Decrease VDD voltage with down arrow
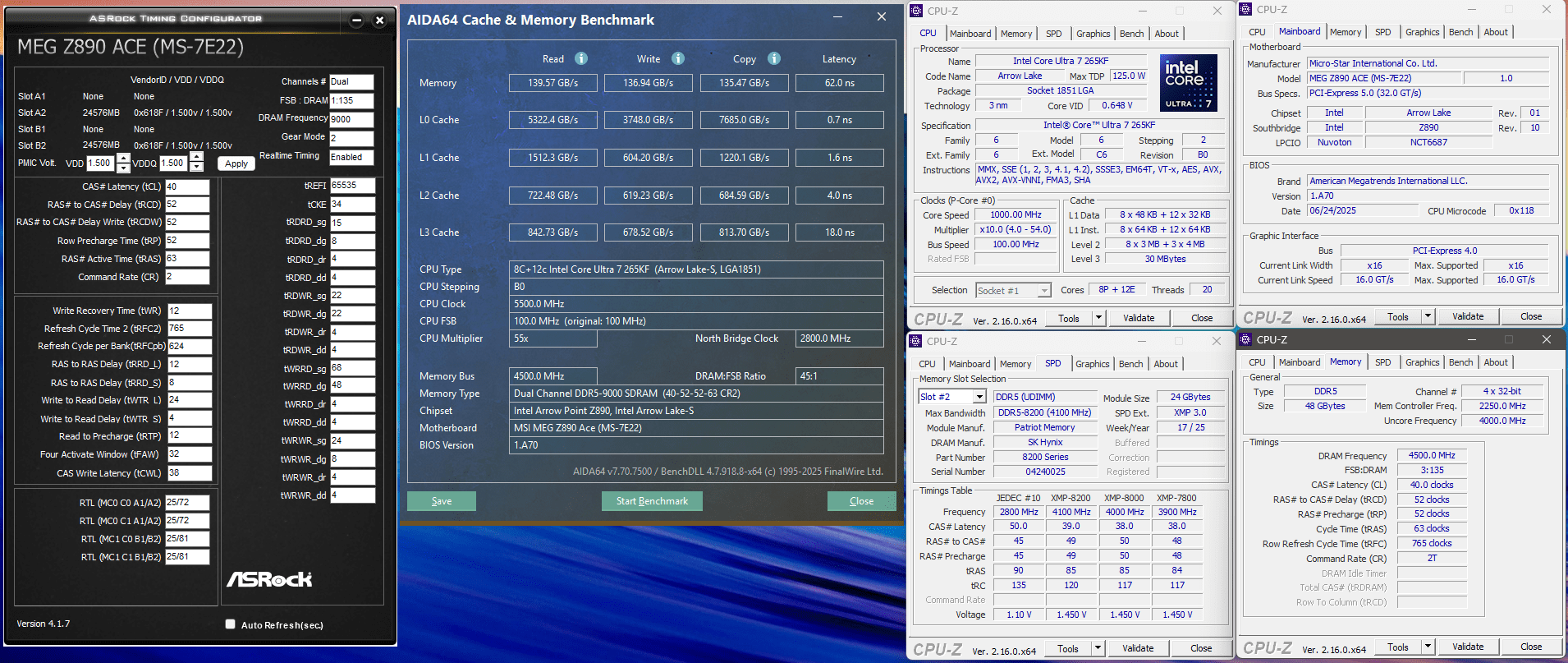Image resolution: width=1568 pixels, height=663 pixels. click(123, 168)
